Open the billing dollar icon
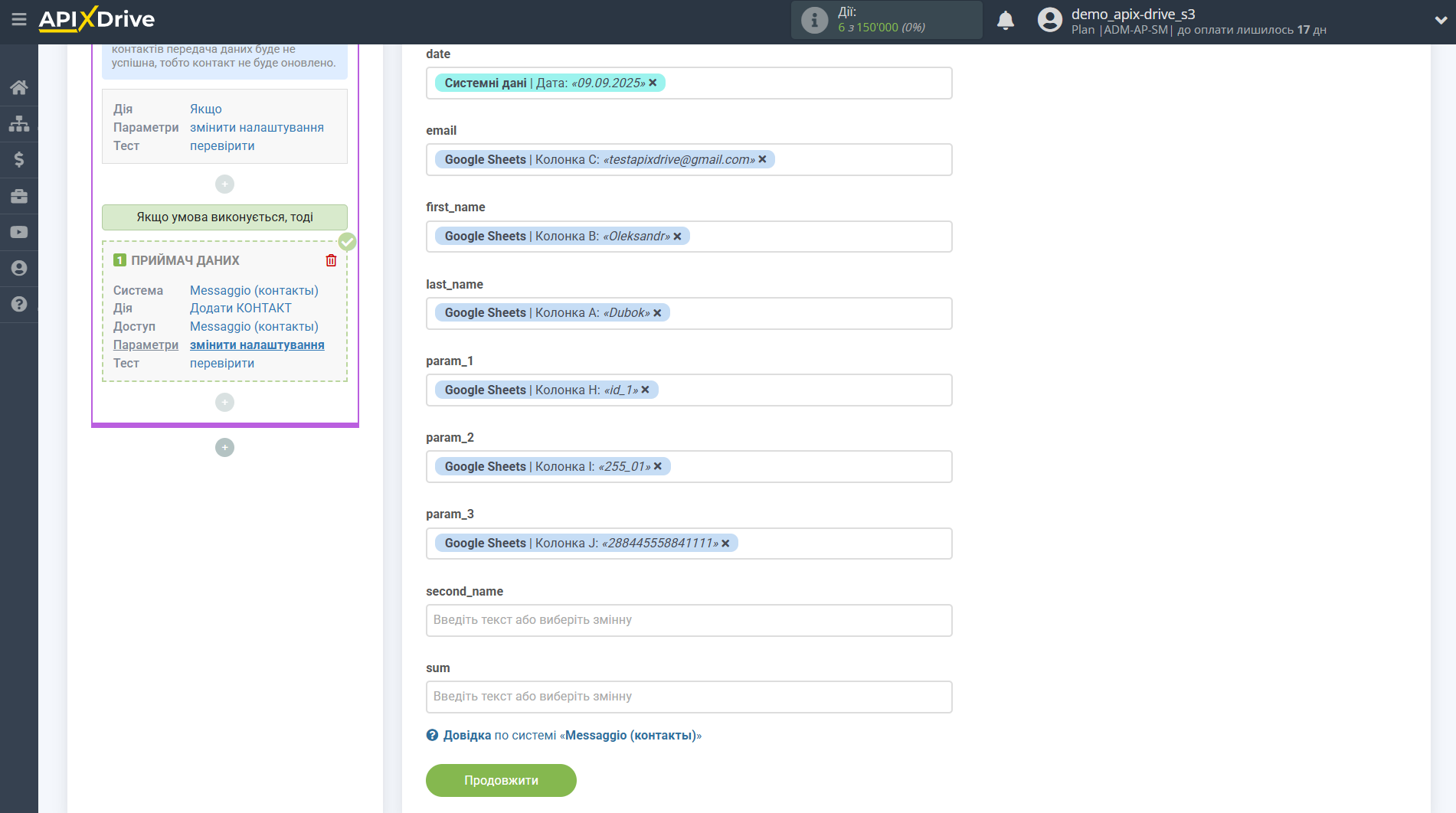Viewport: 1456px width, 813px height. click(x=19, y=159)
